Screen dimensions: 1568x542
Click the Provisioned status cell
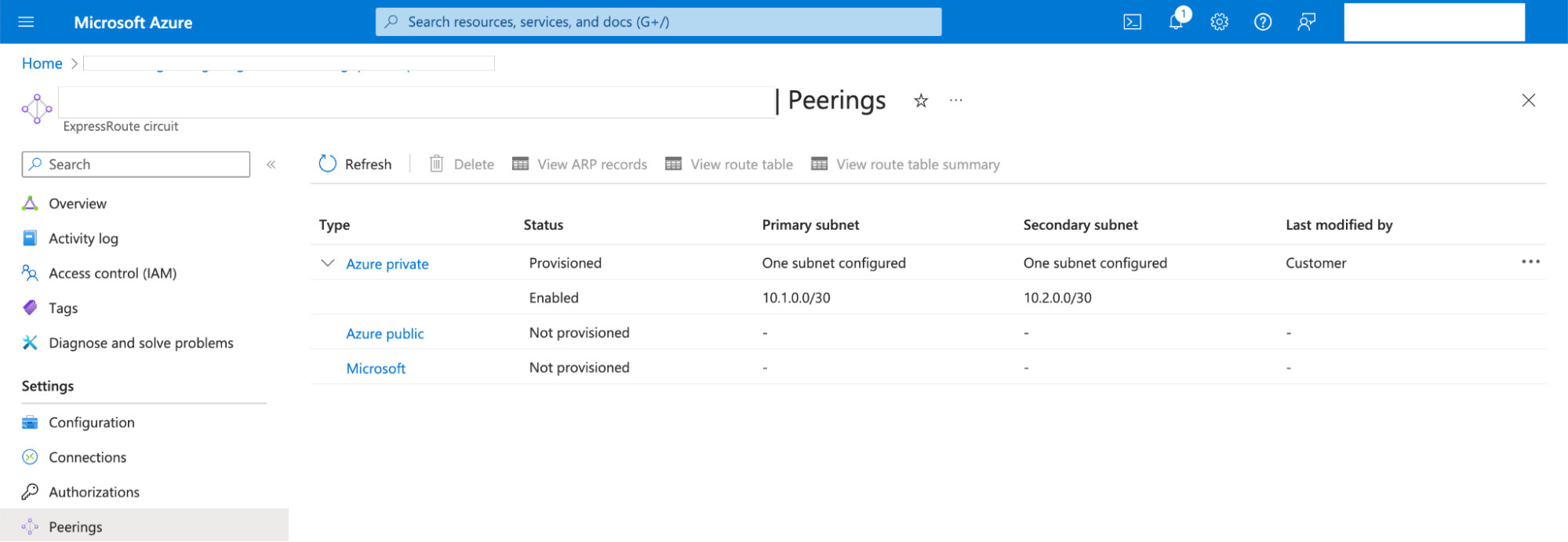click(566, 264)
